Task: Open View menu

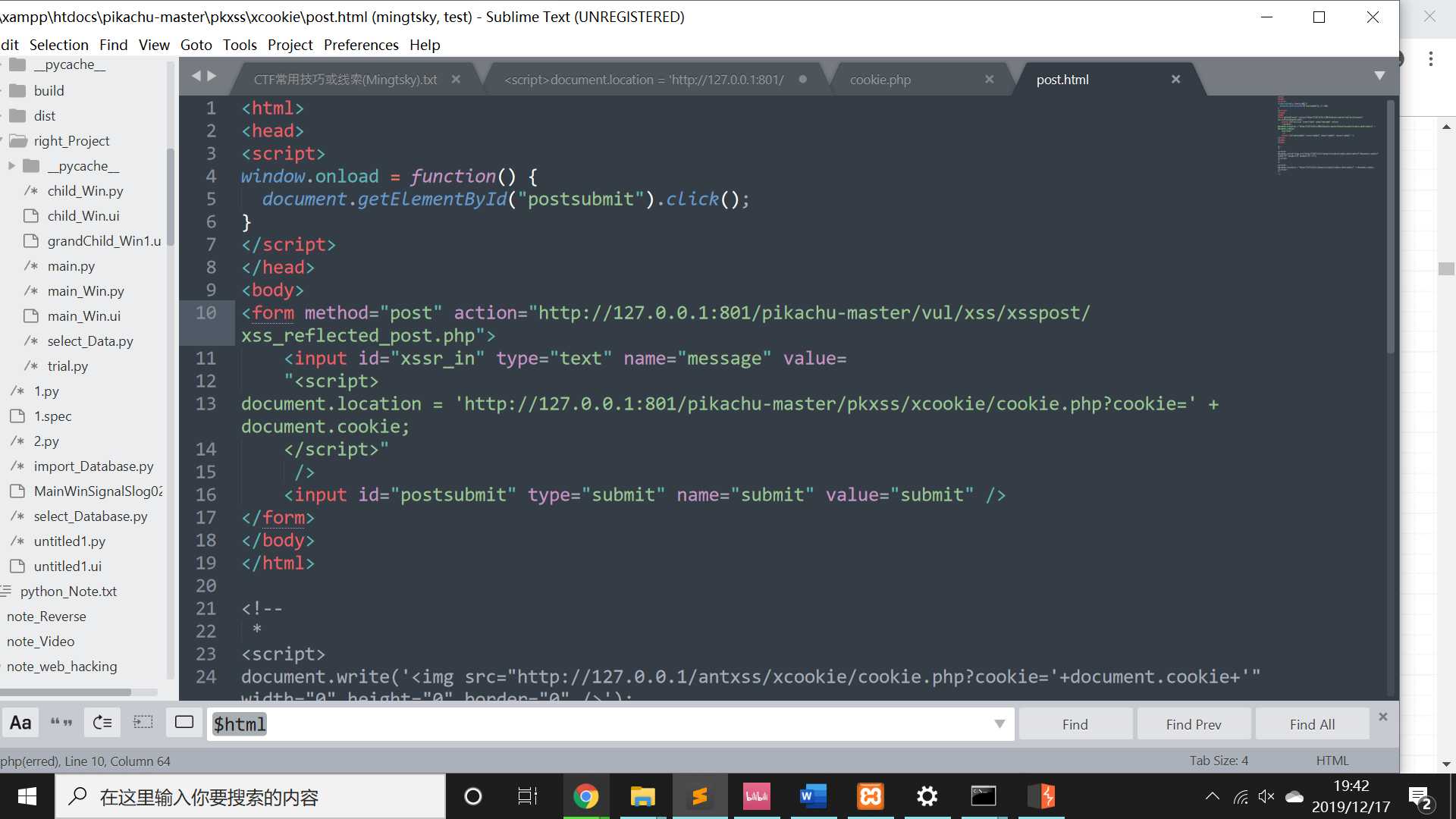Action: click(154, 45)
